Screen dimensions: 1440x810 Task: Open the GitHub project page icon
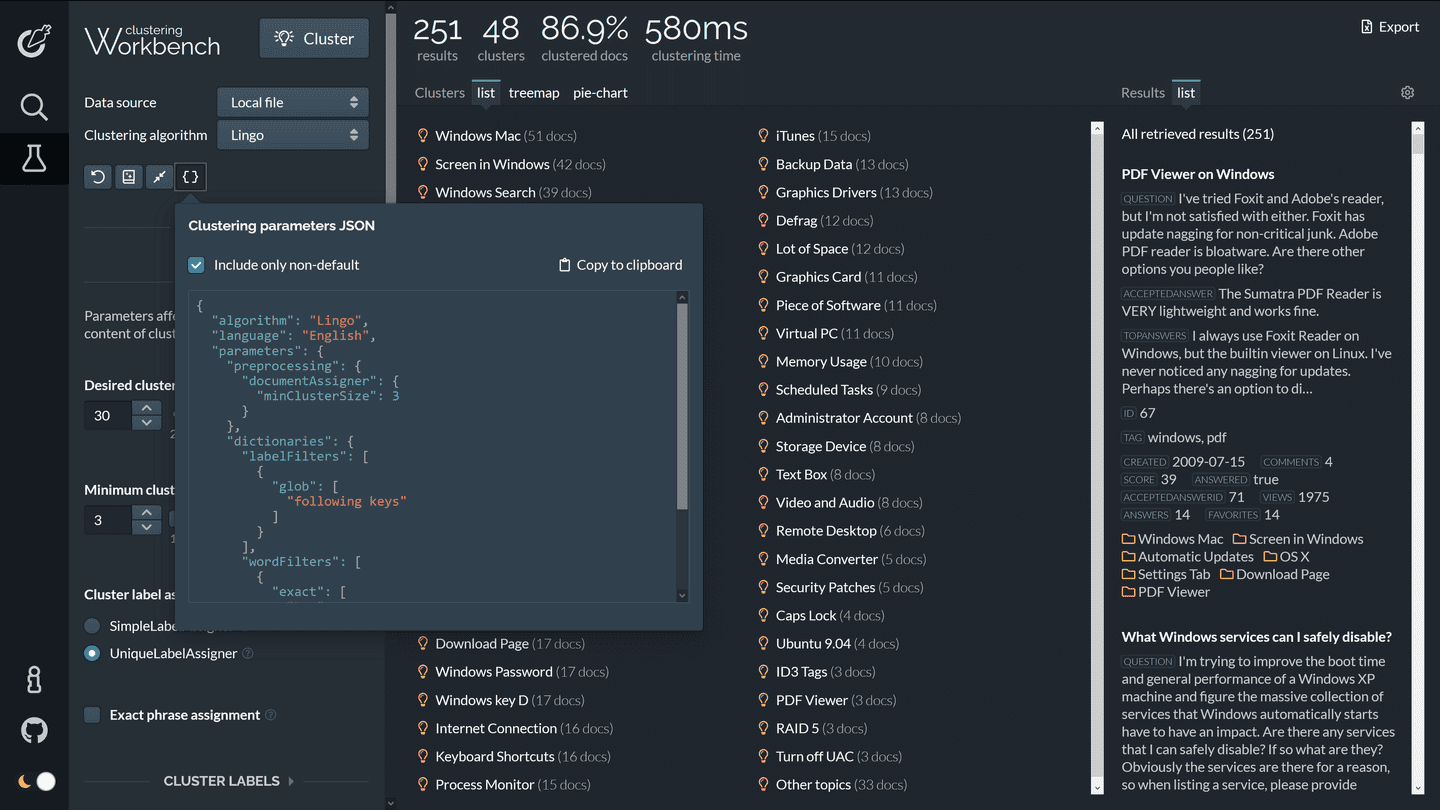coord(34,731)
